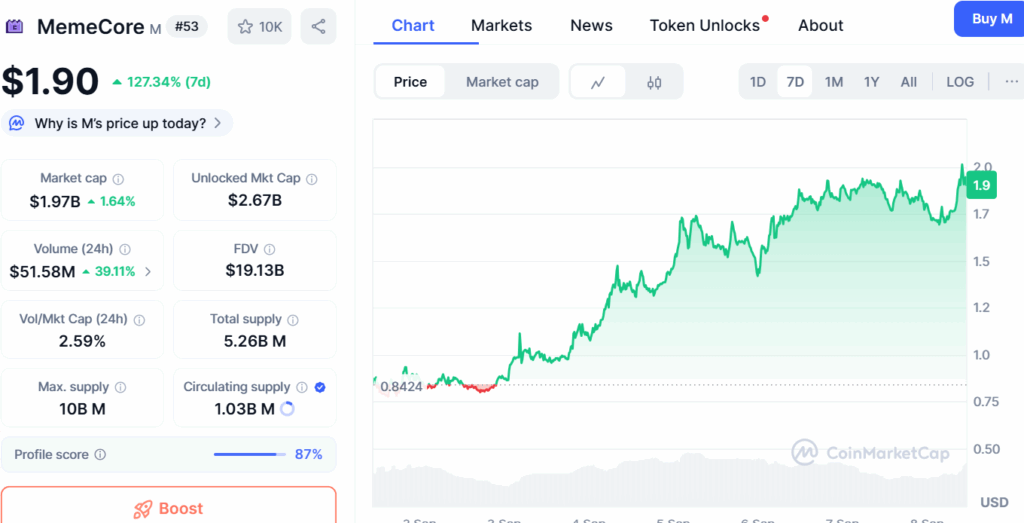Switch to line chart view

pos(598,82)
